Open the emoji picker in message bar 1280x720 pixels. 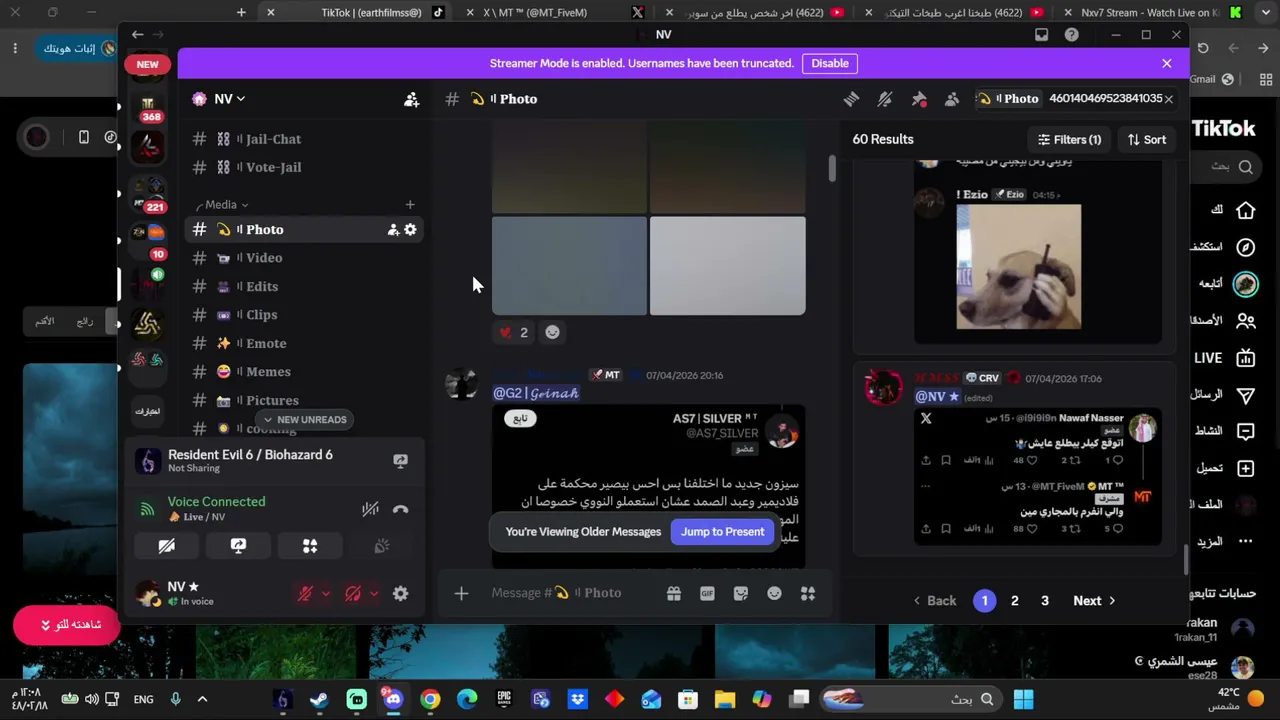pyautogui.click(x=774, y=593)
